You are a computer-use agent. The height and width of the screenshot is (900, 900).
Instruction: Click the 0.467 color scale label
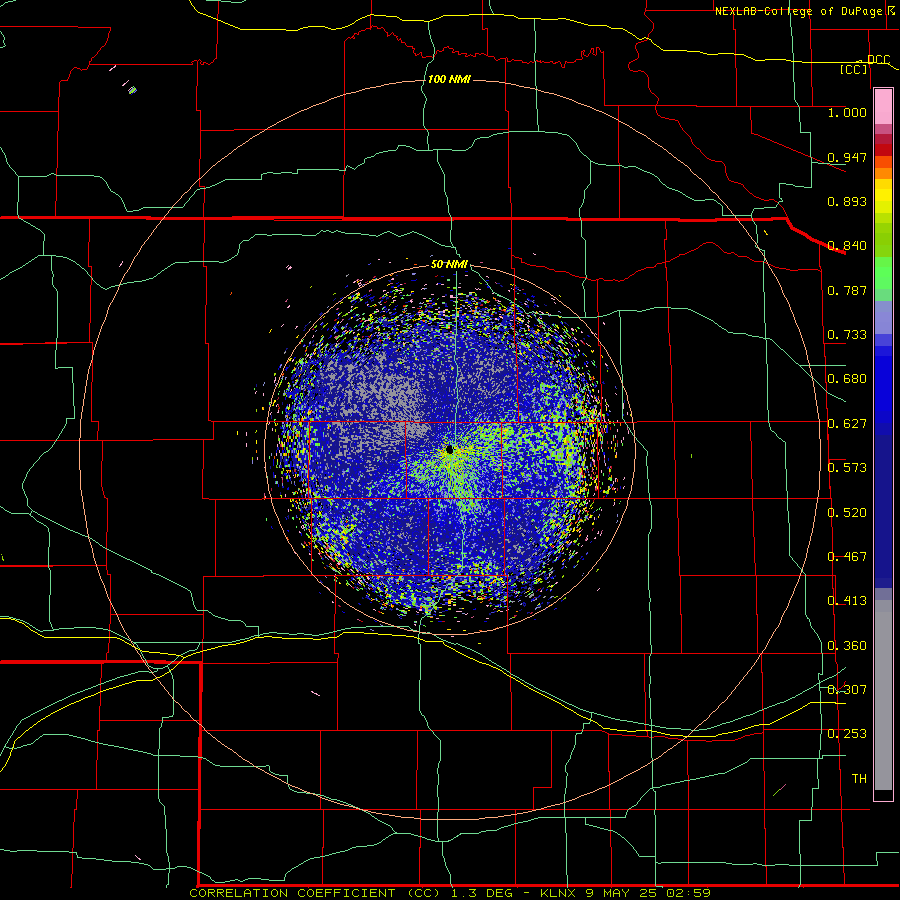click(847, 557)
